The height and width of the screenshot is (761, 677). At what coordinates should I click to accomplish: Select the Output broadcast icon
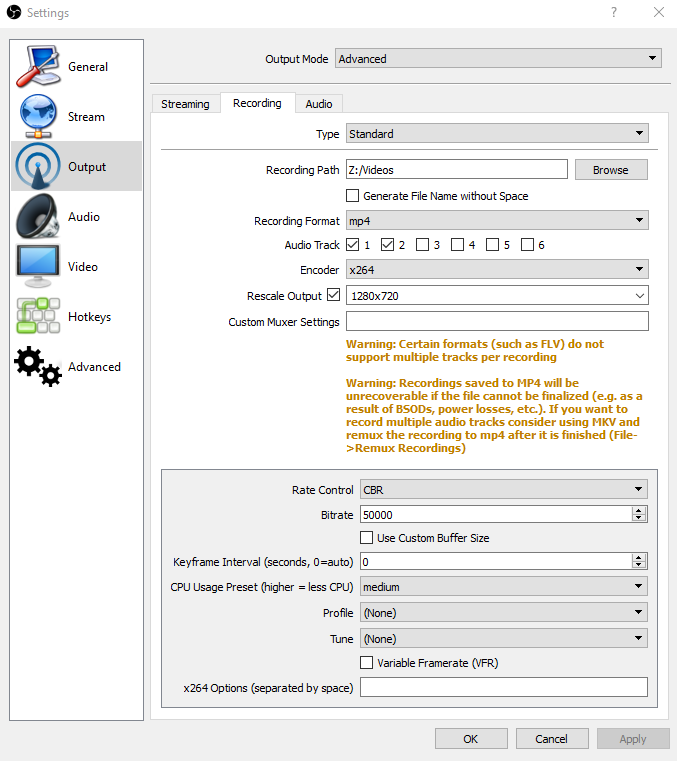(x=38, y=166)
